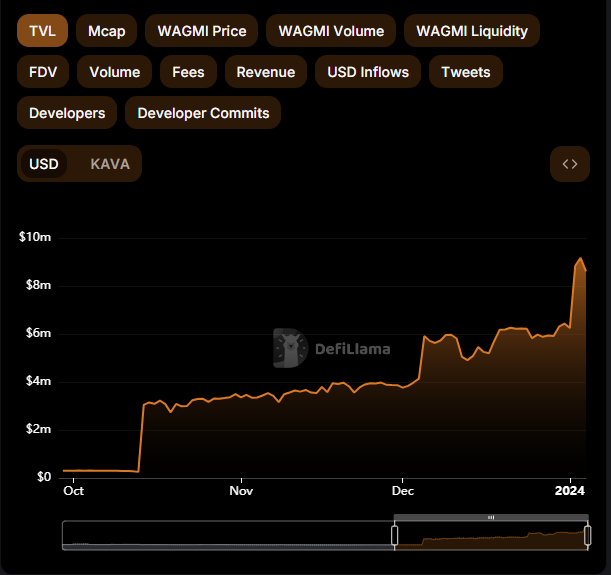Enable the FDV metric

pos(43,72)
